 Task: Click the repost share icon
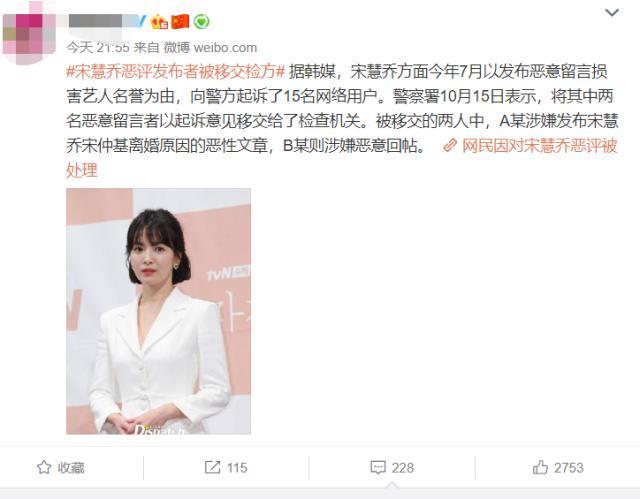click(x=212, y=467)
